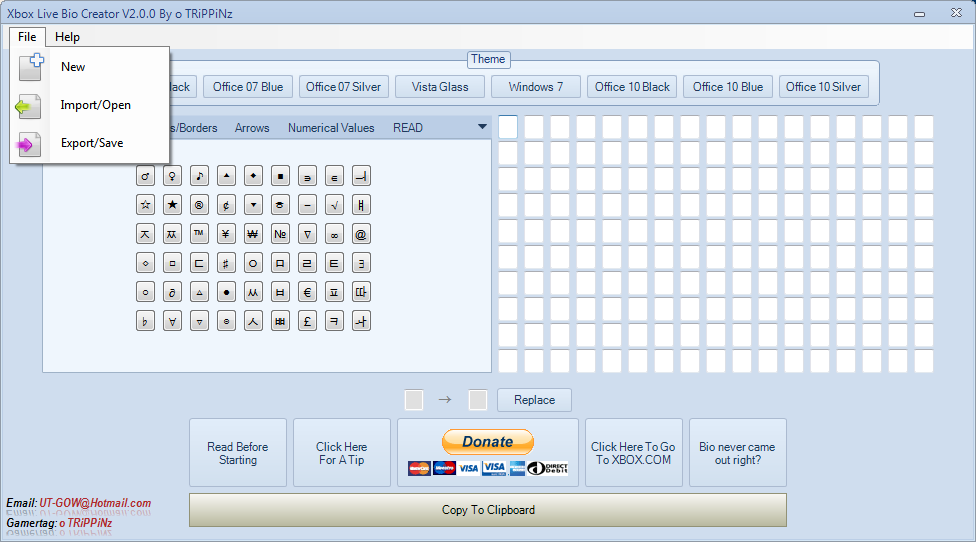Viewport: 976px width, 542px height.
Task: Insert the registered ® symbol
Action: coord(199,205)
